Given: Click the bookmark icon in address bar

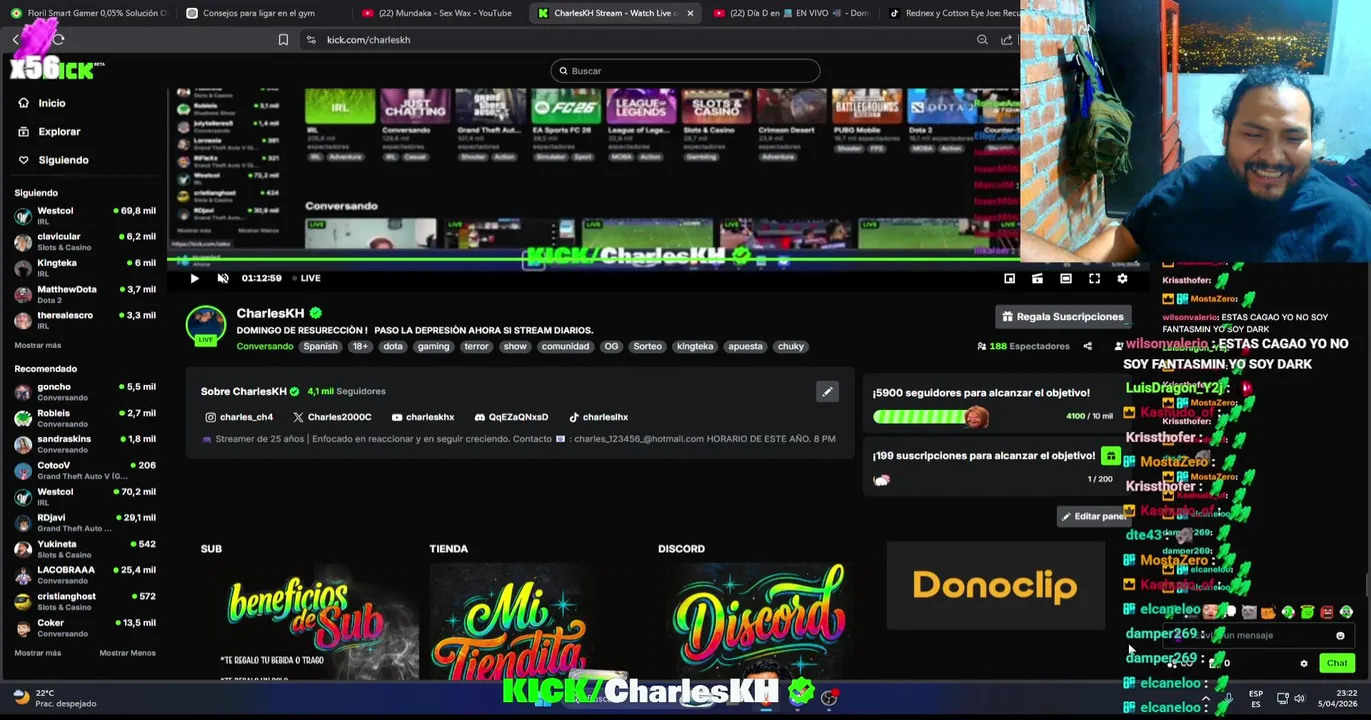Looking at the screenshot, I should pyautogui.click(x=283, y=40).
